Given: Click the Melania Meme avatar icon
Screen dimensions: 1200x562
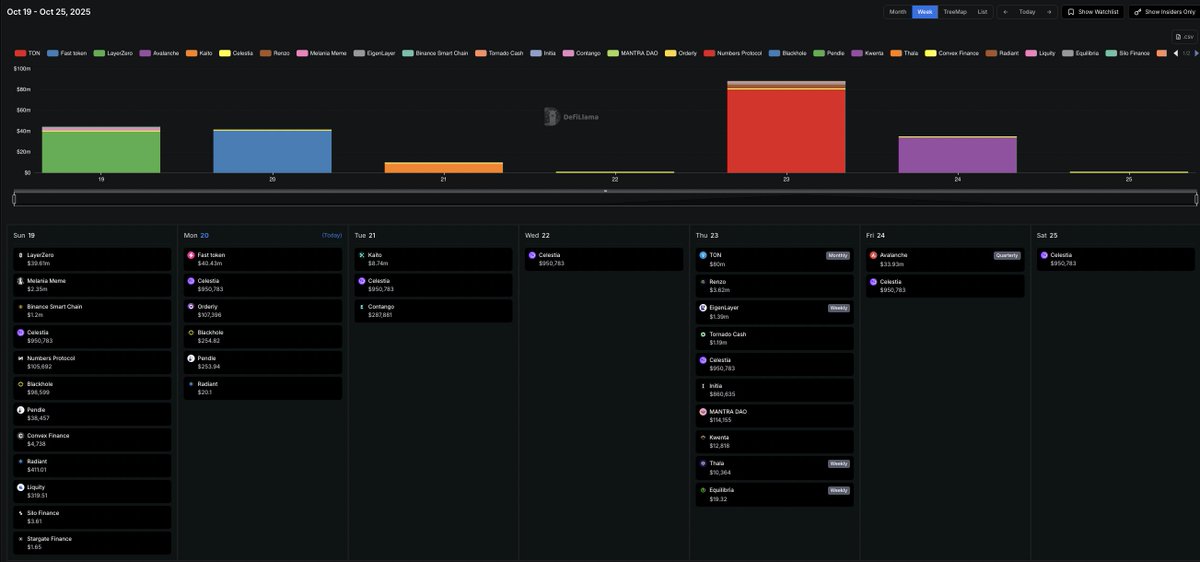Looking at the screenshot, I should pyautogui.click(x=20, y=281).
